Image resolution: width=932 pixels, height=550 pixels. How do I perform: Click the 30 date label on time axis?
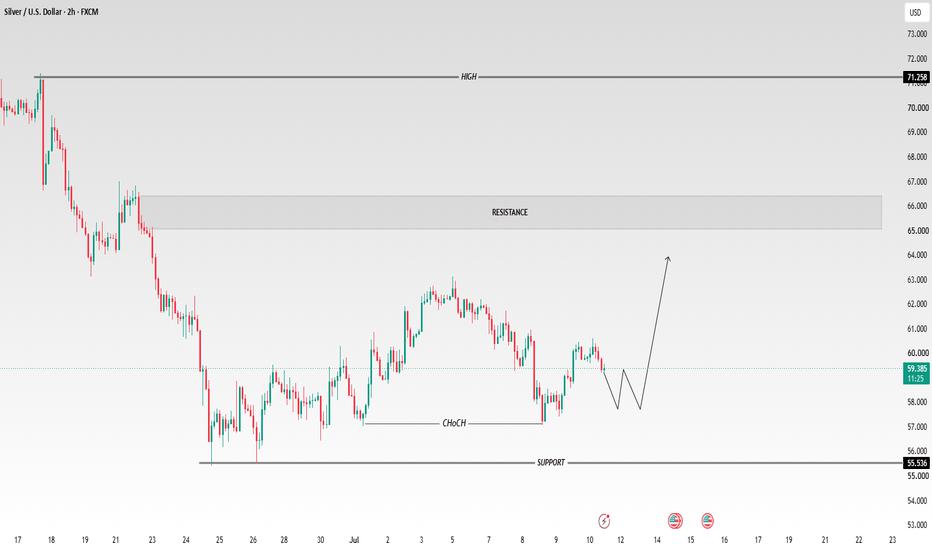coord(320,540)
